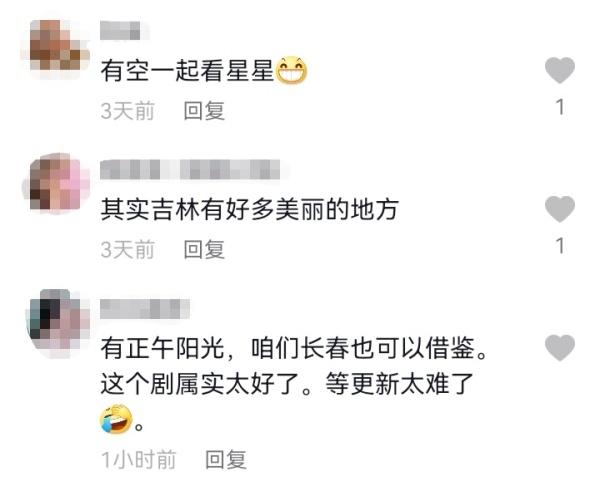Open the blurred username above '有空一起看星星'
This screenshot has height=486, width=600.
pos(121,31)
